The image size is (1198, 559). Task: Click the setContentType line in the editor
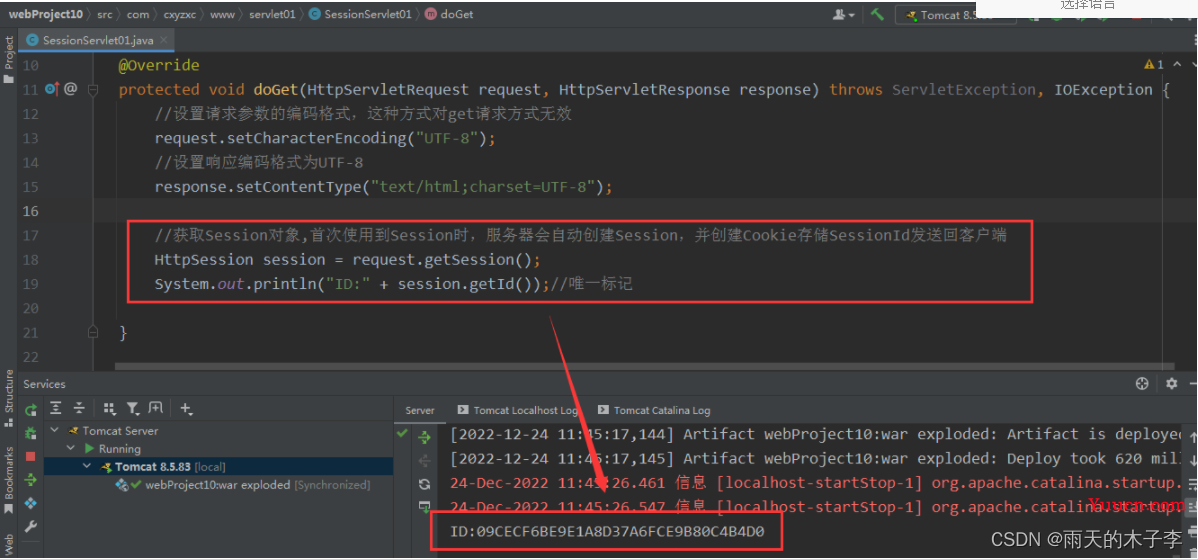[383, 187]
